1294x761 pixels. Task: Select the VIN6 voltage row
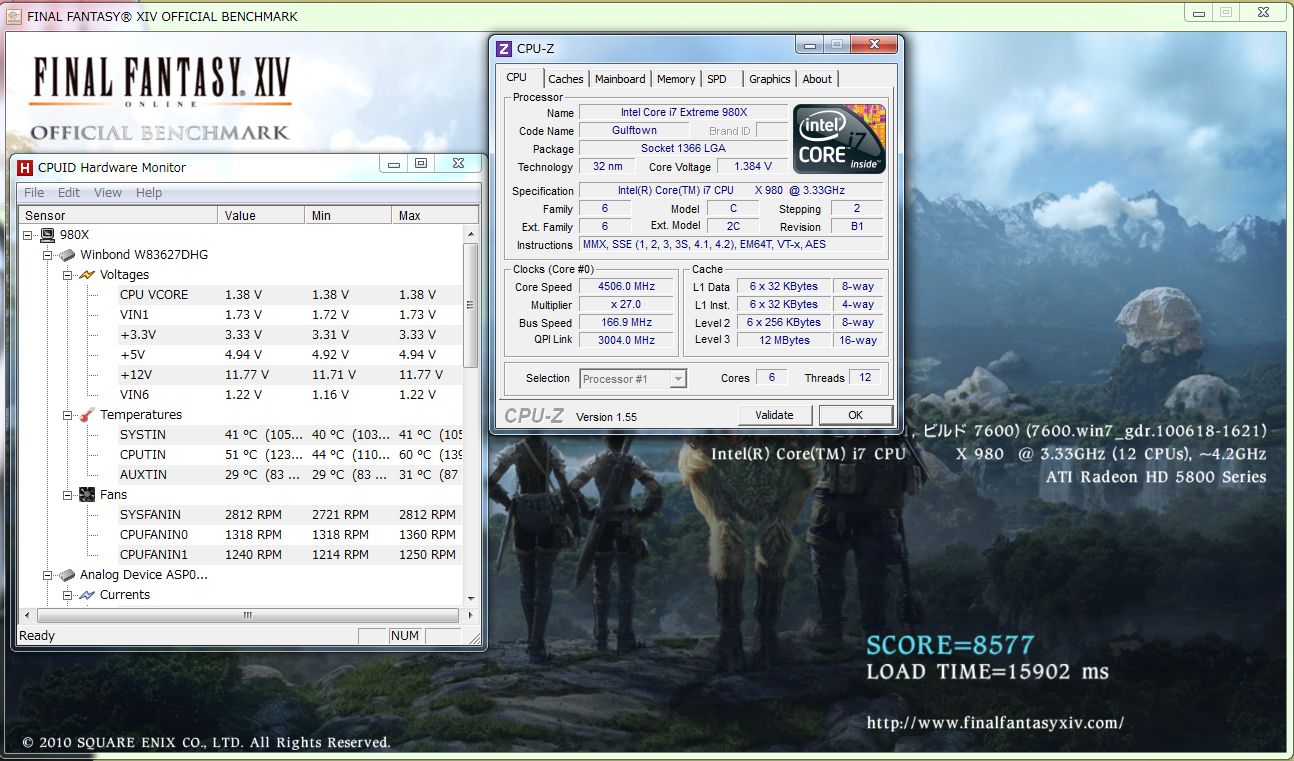click(290, 395)
